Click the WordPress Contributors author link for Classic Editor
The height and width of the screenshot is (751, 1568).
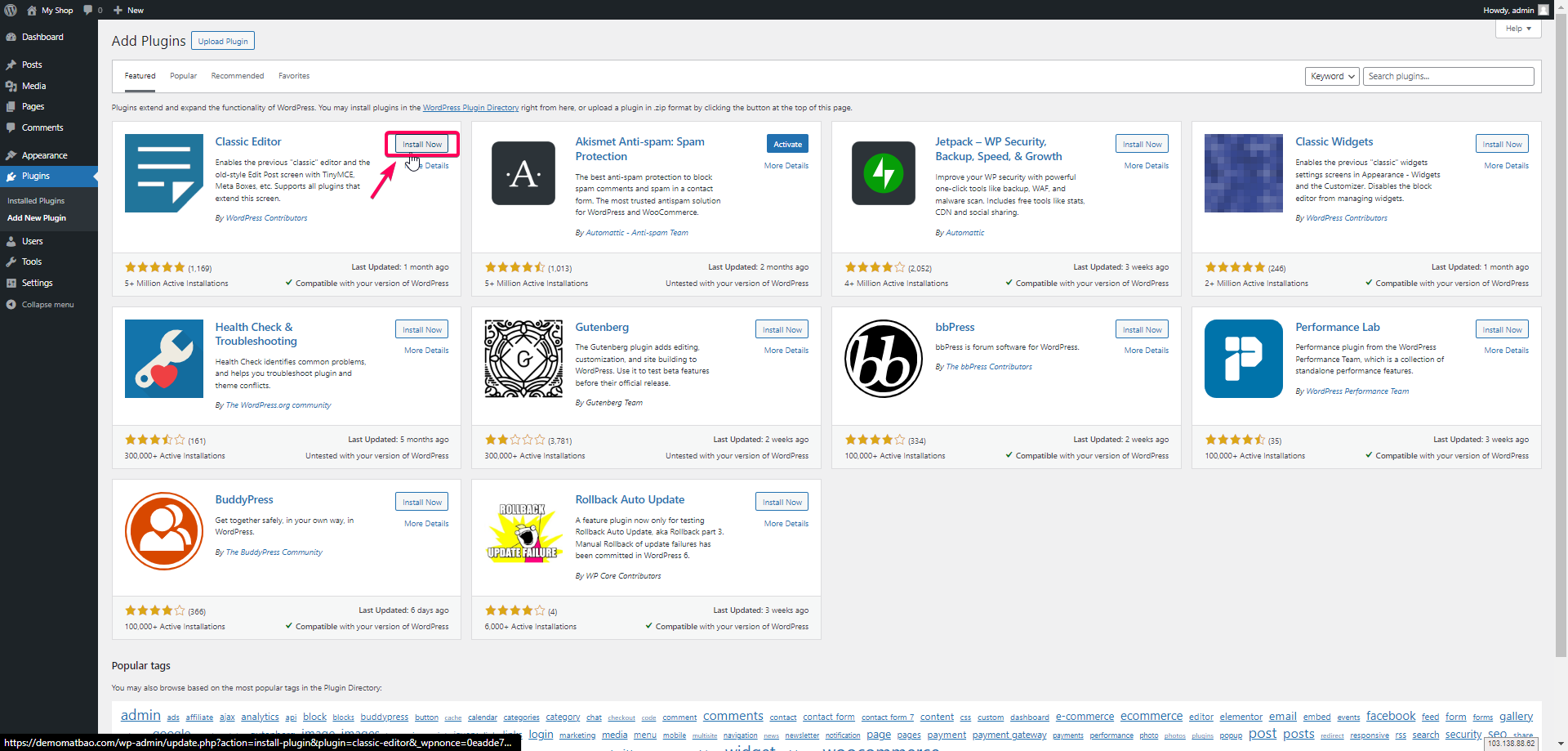(x=266, y=218)
